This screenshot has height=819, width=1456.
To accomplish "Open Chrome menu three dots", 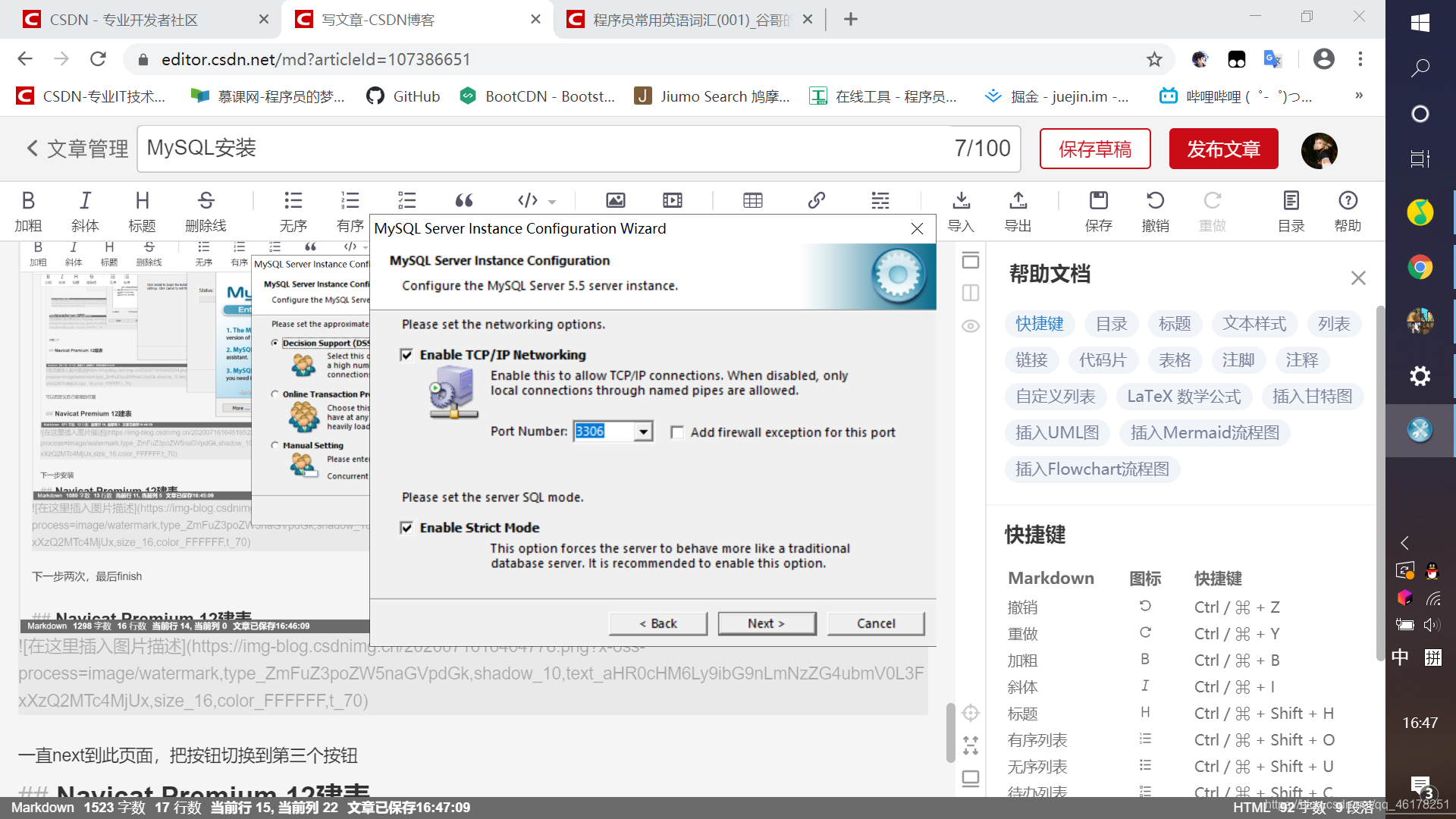I will [1360, 59].
